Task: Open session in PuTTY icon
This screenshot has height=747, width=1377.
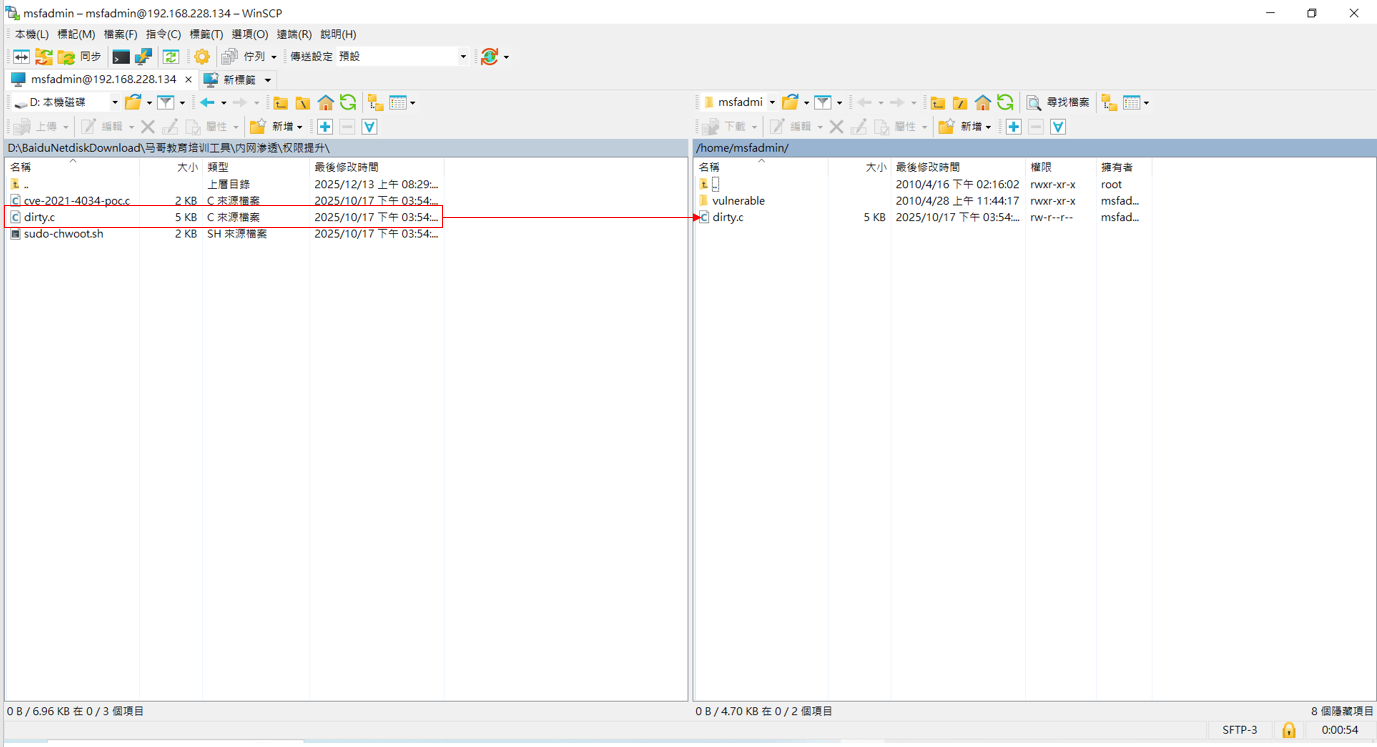Action: tap(144, 57)
